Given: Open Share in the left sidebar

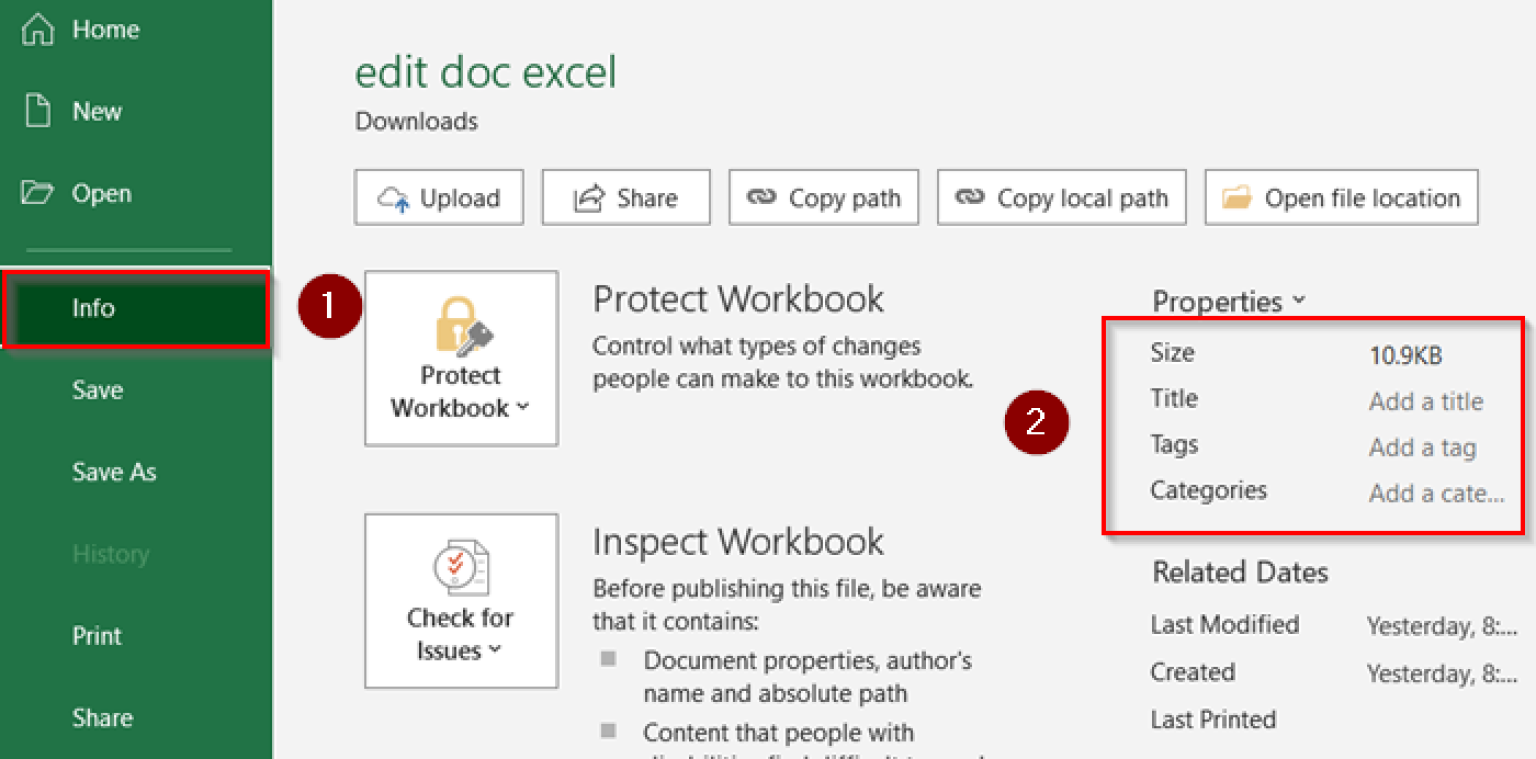Looking at the screenshot, I should pos(102,718).
